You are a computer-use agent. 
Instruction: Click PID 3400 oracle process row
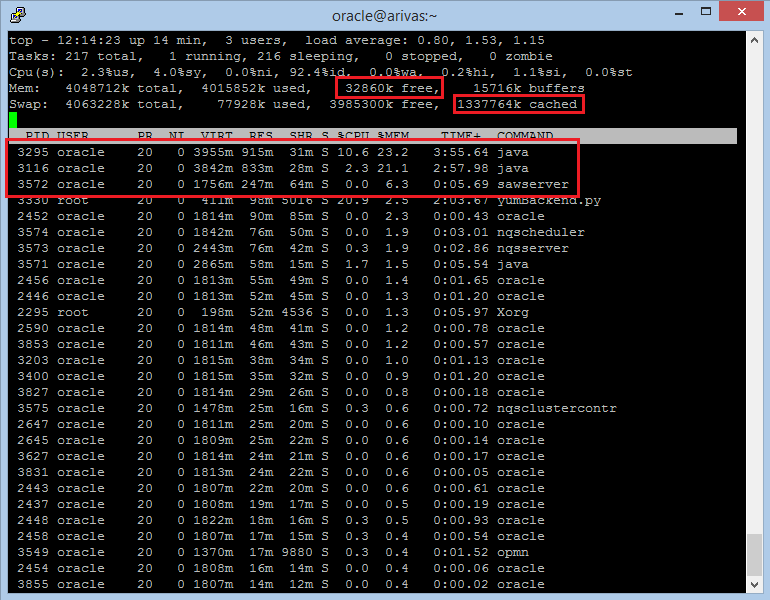281,377
